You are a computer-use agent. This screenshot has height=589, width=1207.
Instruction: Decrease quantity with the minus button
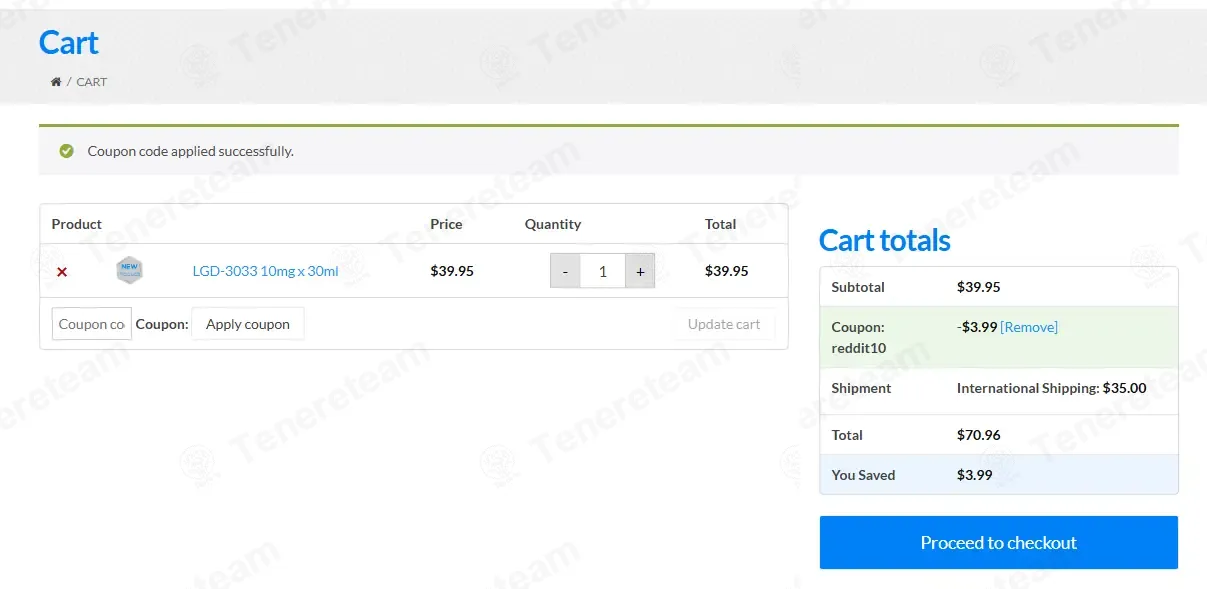[565, 271]
